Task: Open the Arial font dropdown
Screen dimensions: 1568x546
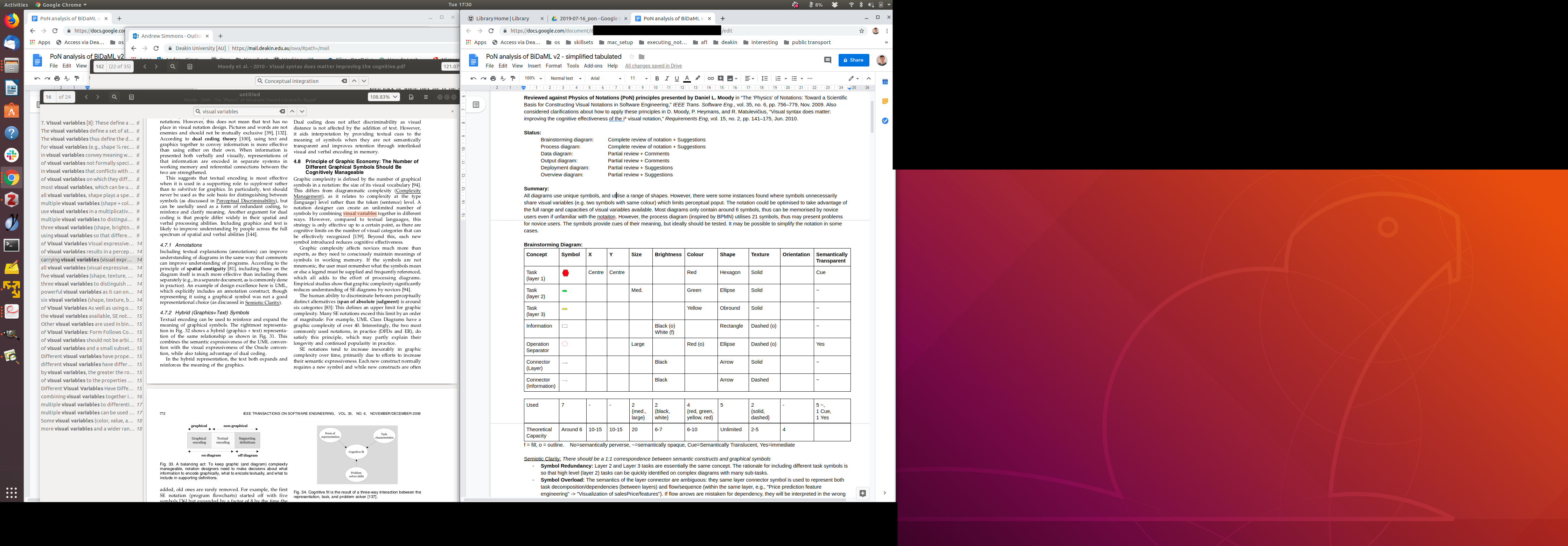Action: pyautogui.click(x=605, y=78)
